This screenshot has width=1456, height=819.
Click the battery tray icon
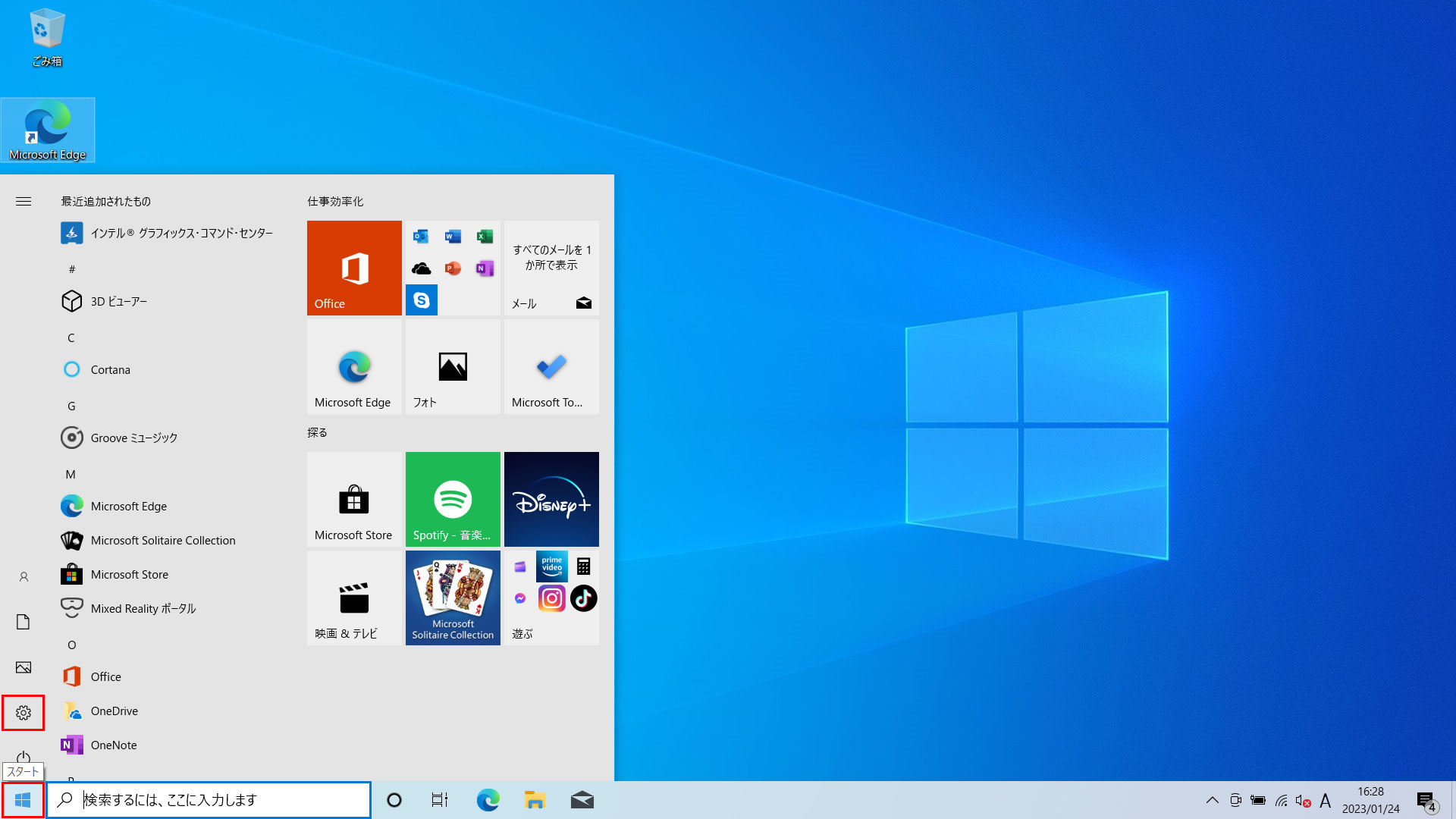pyautogui.click(x=1258, y=800)
